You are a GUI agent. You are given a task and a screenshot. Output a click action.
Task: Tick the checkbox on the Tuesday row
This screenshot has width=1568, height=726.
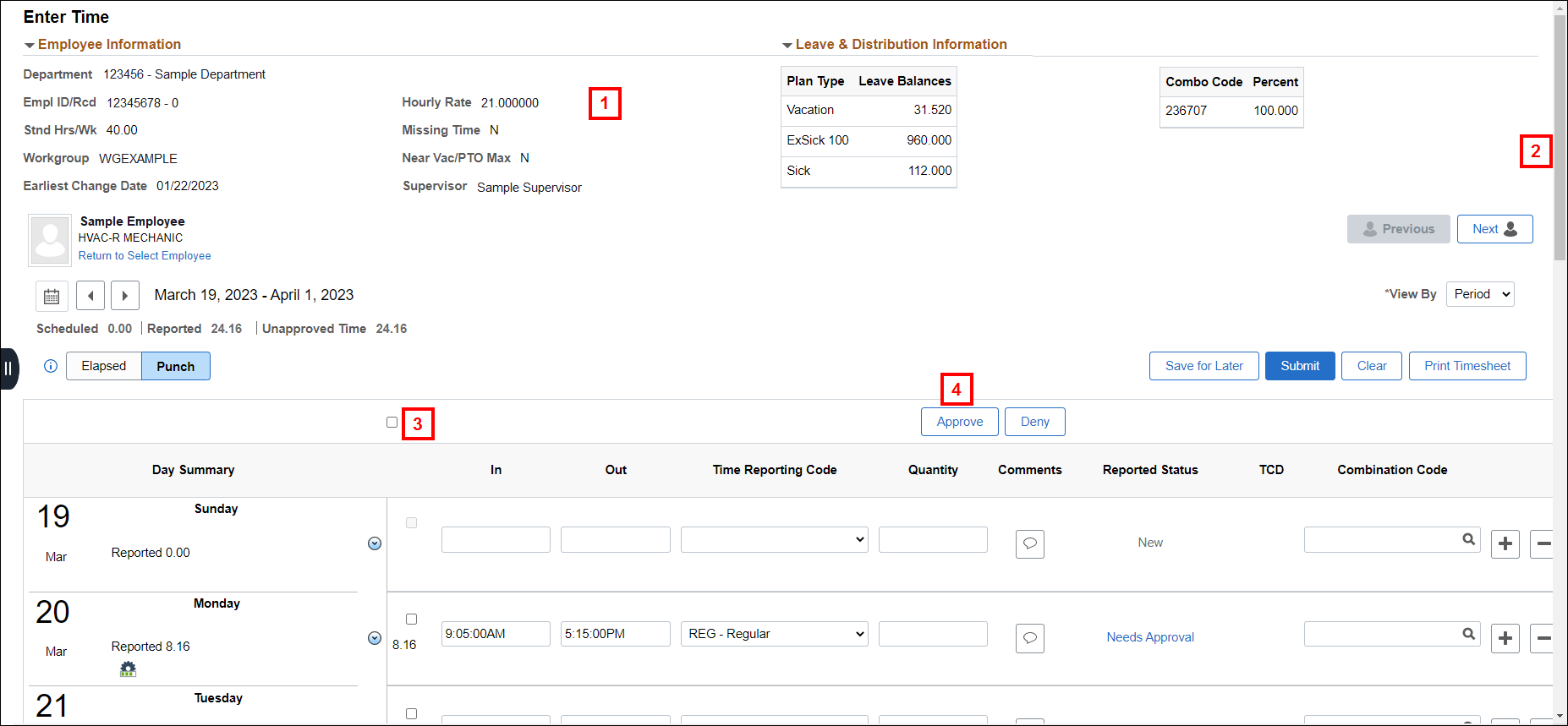click(x=412, y=714)
